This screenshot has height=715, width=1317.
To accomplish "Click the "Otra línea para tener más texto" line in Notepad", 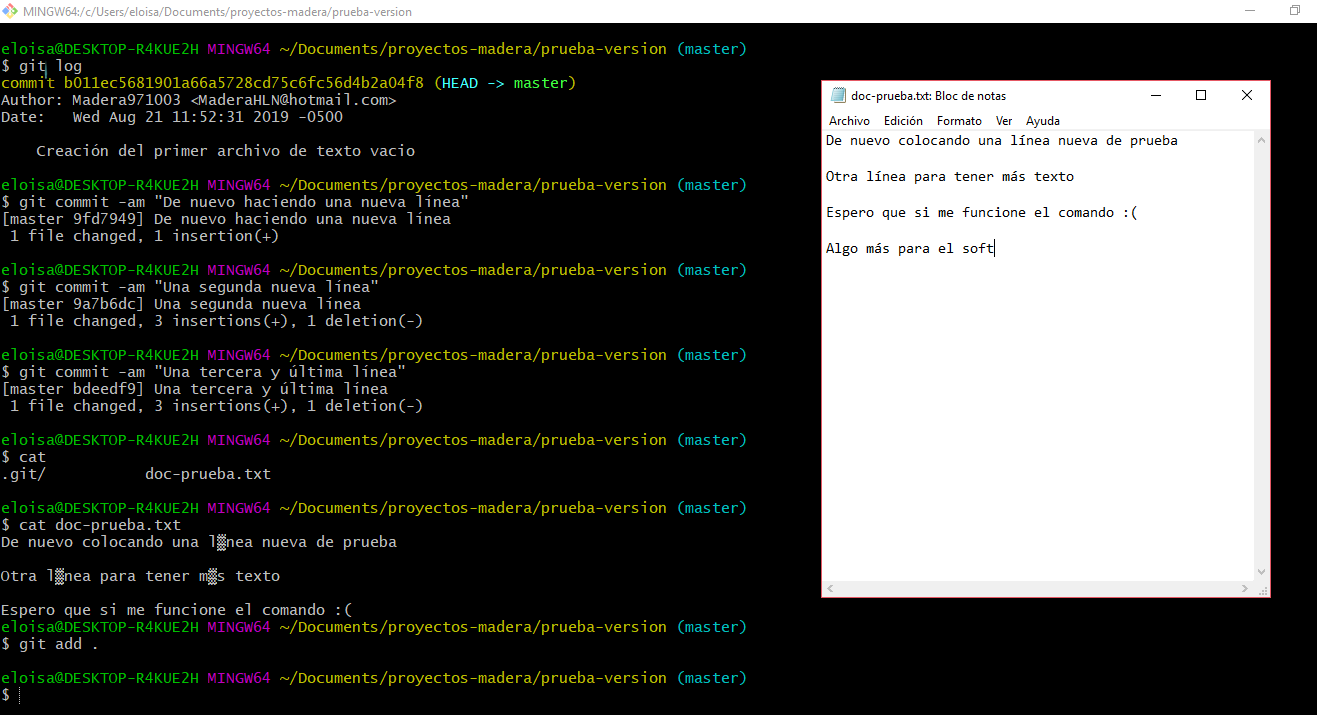I will pyautogui.click(x=949, y=177).
